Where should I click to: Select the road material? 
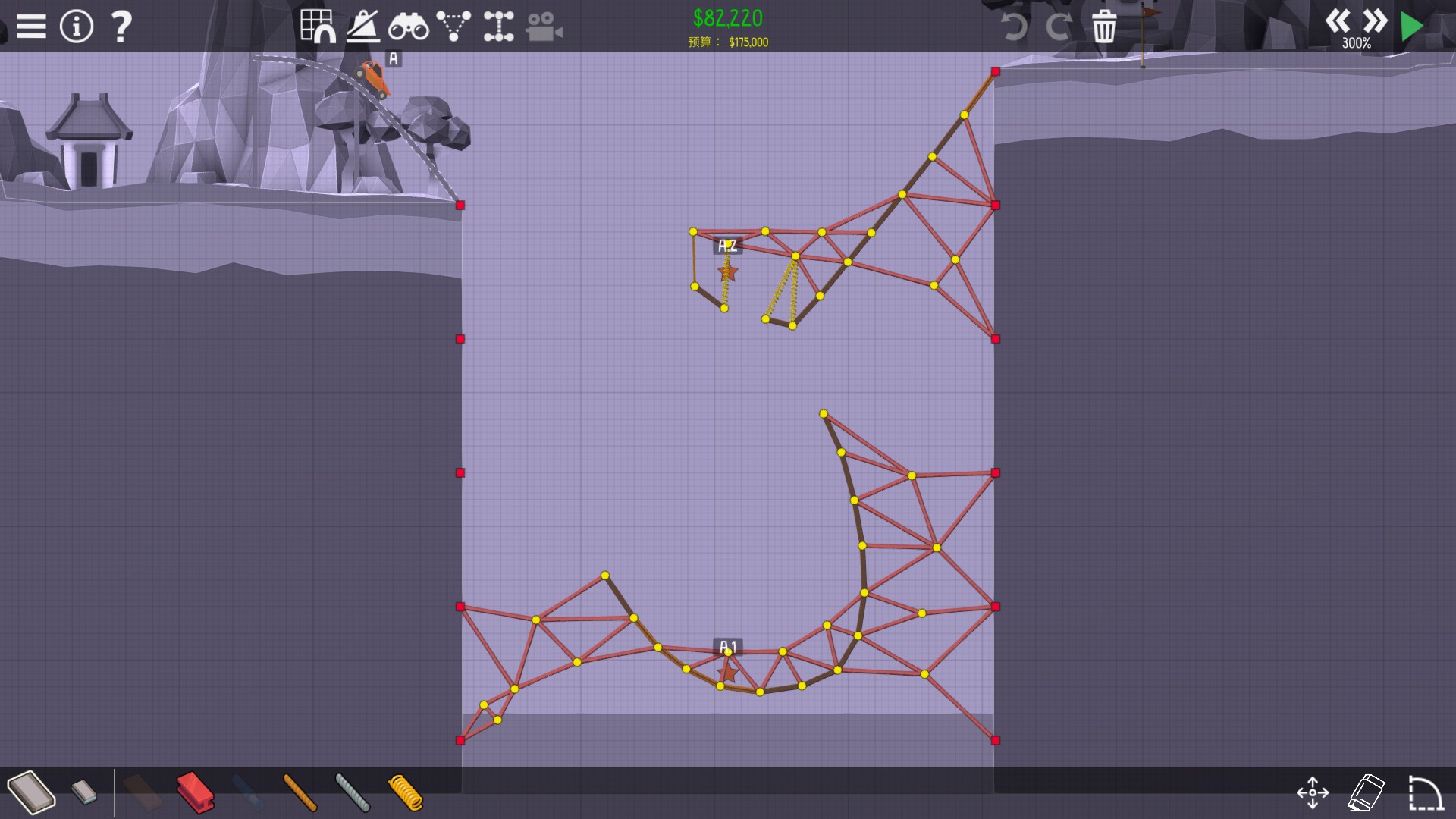[x=31, y=792]
